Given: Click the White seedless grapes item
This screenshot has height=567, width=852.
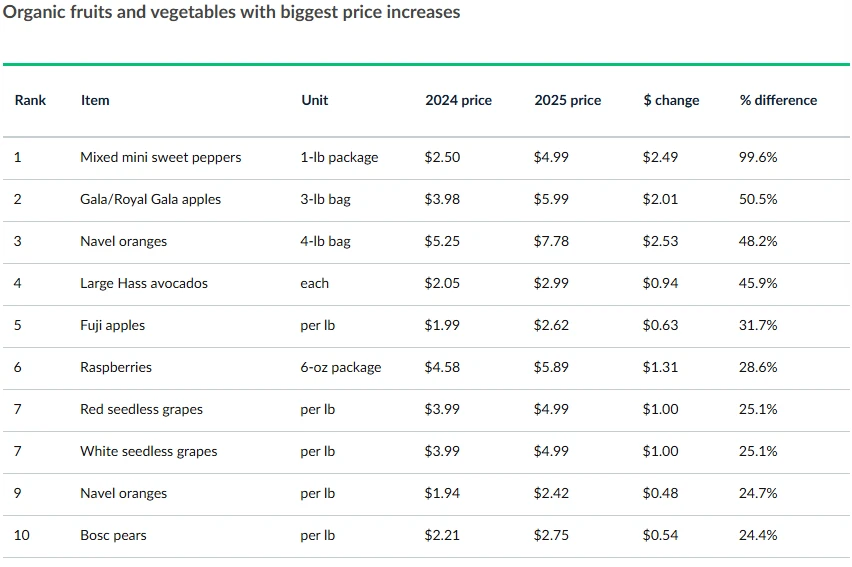Looking at the screenshot, I should click(x=148, y=451).
